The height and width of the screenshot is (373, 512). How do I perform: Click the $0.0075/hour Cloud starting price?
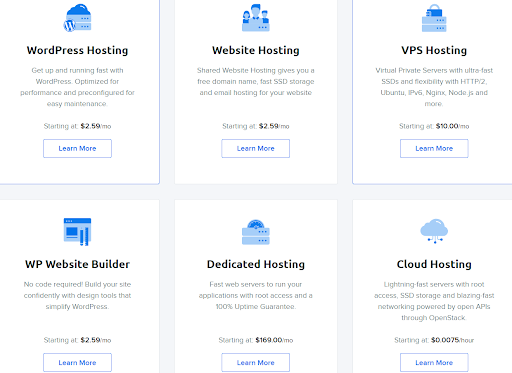coord(452,340)
